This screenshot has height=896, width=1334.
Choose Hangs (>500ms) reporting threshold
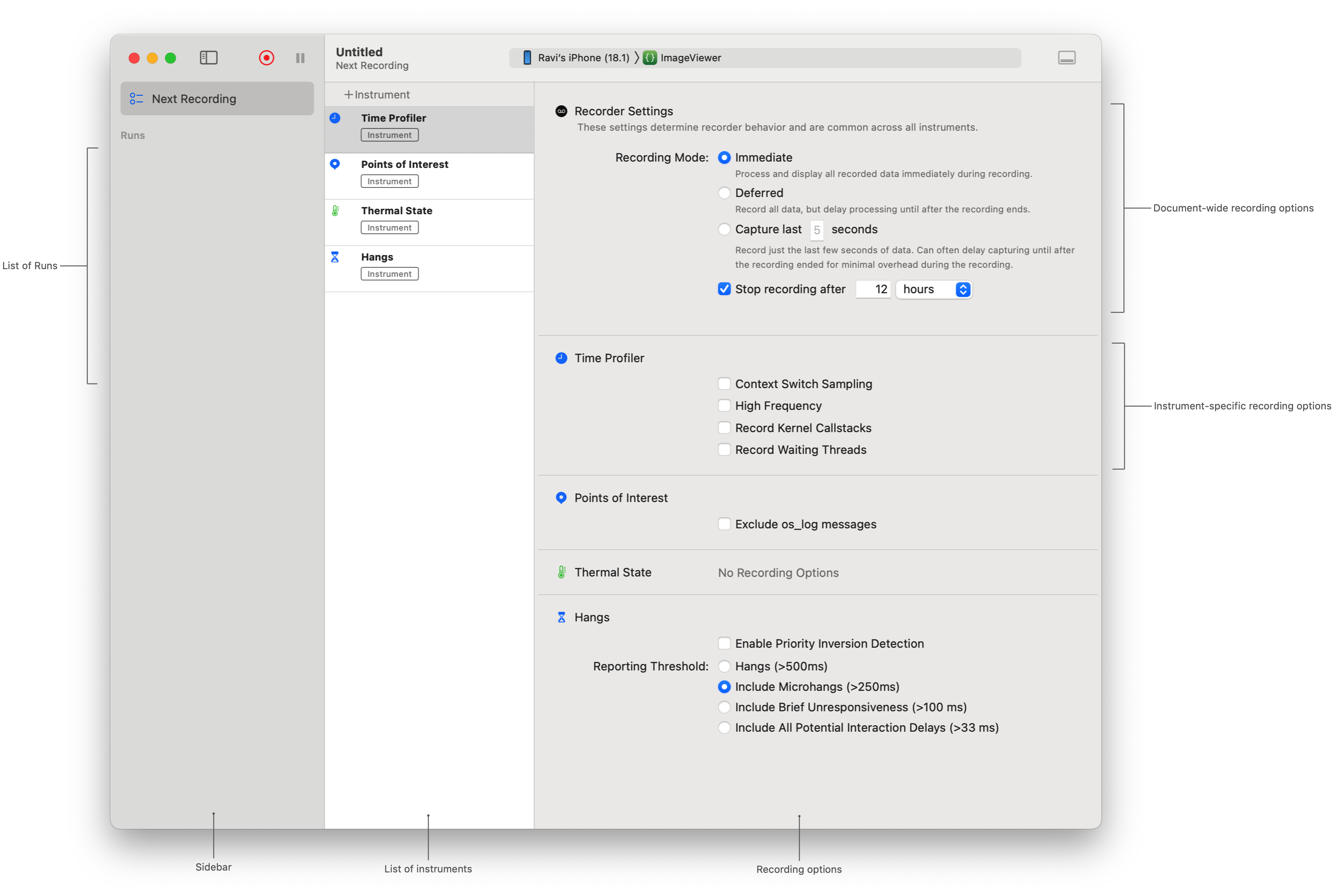(724, 666)
